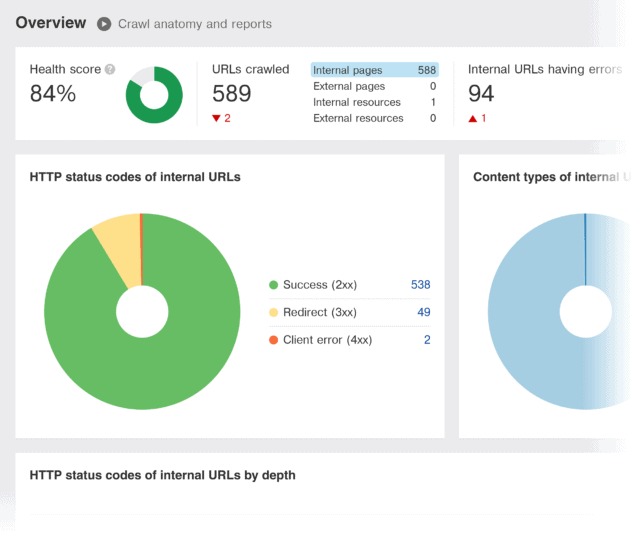
Task: Open the 49 Redirect URLs count
Action: tap(424, 312)
